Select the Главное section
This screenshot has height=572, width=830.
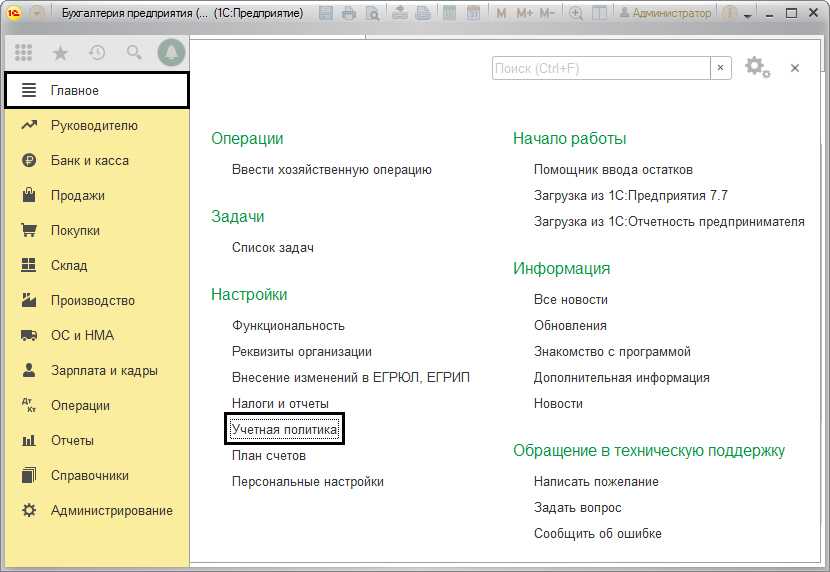click(96, 91)
